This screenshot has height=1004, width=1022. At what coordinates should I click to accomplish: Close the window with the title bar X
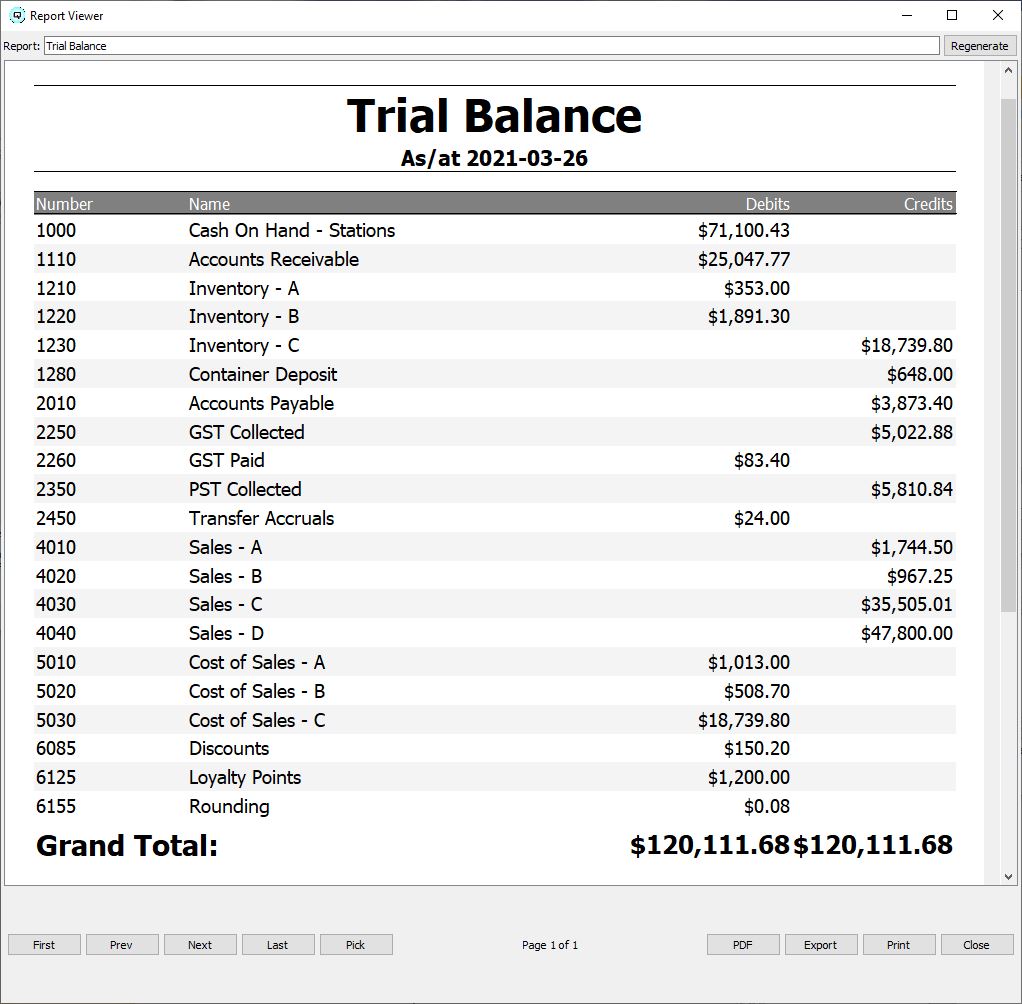click(x=998, y=15)
